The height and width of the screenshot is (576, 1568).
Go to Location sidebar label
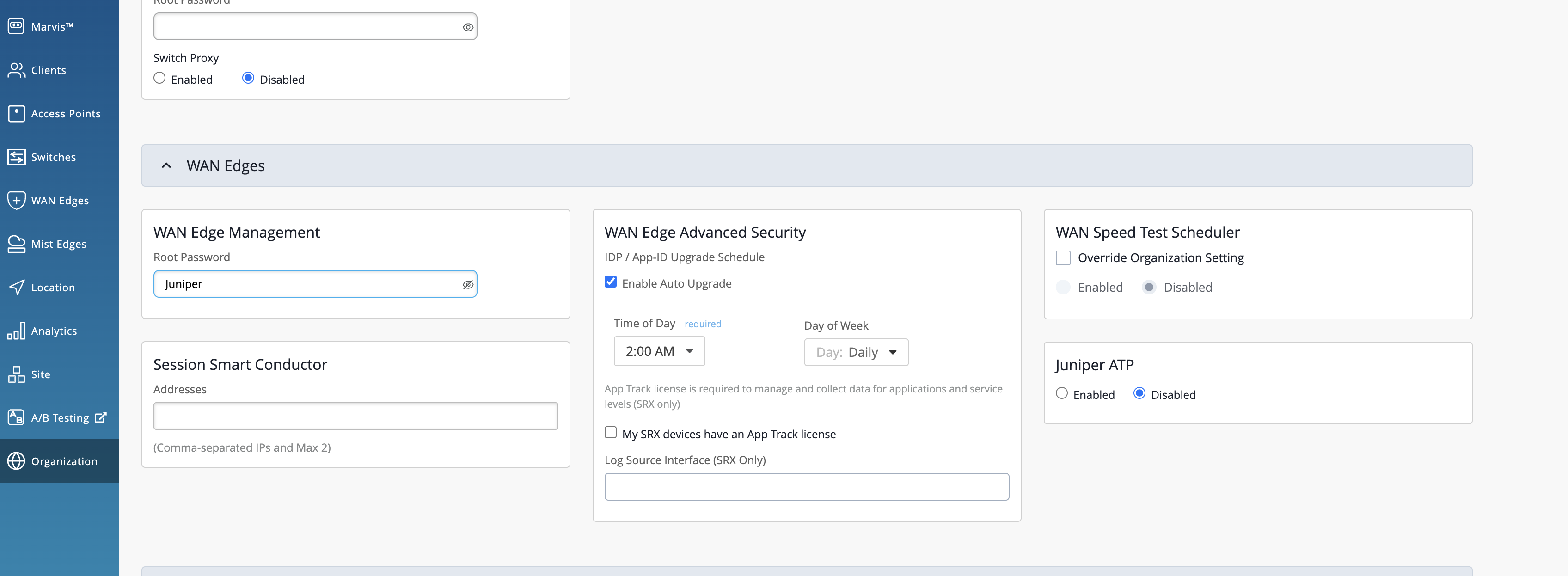tap(53, 288)
